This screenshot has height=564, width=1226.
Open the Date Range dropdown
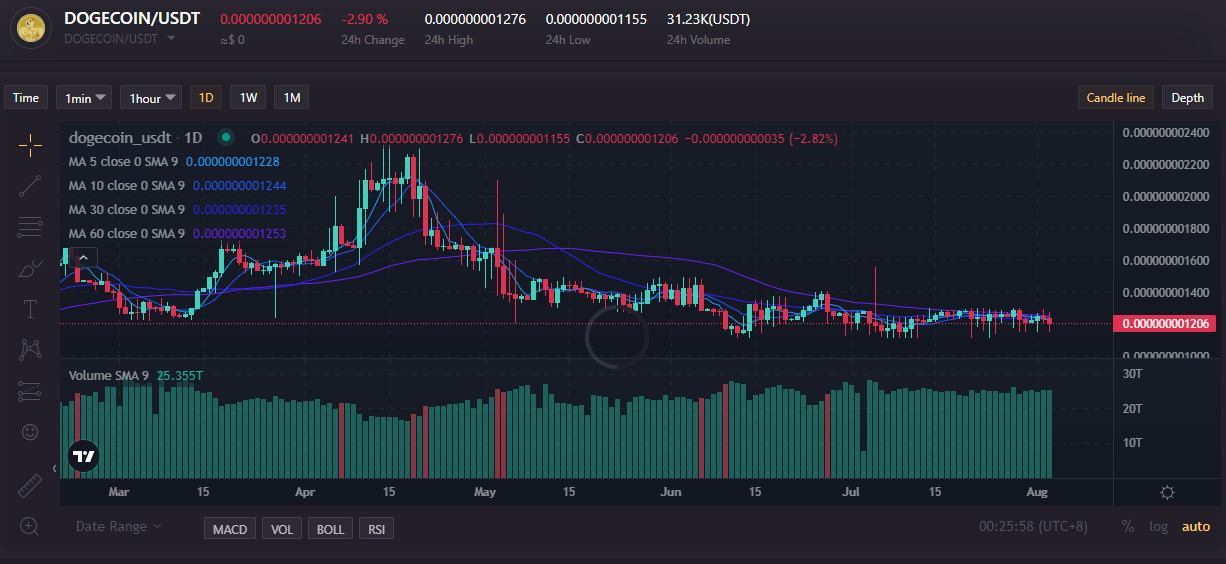118,527
